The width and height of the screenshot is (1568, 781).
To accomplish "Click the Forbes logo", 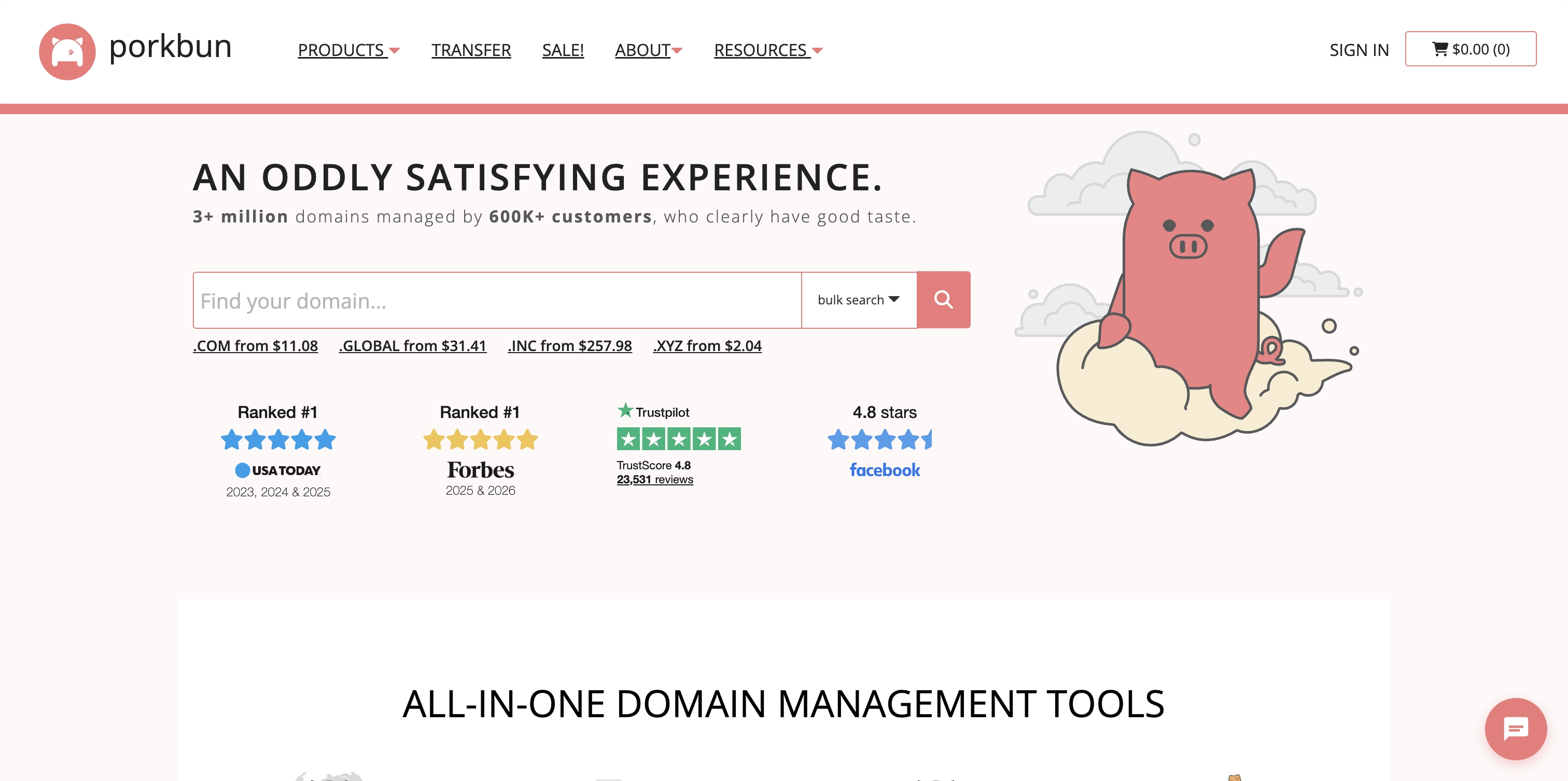I will (x=480, y=470).
